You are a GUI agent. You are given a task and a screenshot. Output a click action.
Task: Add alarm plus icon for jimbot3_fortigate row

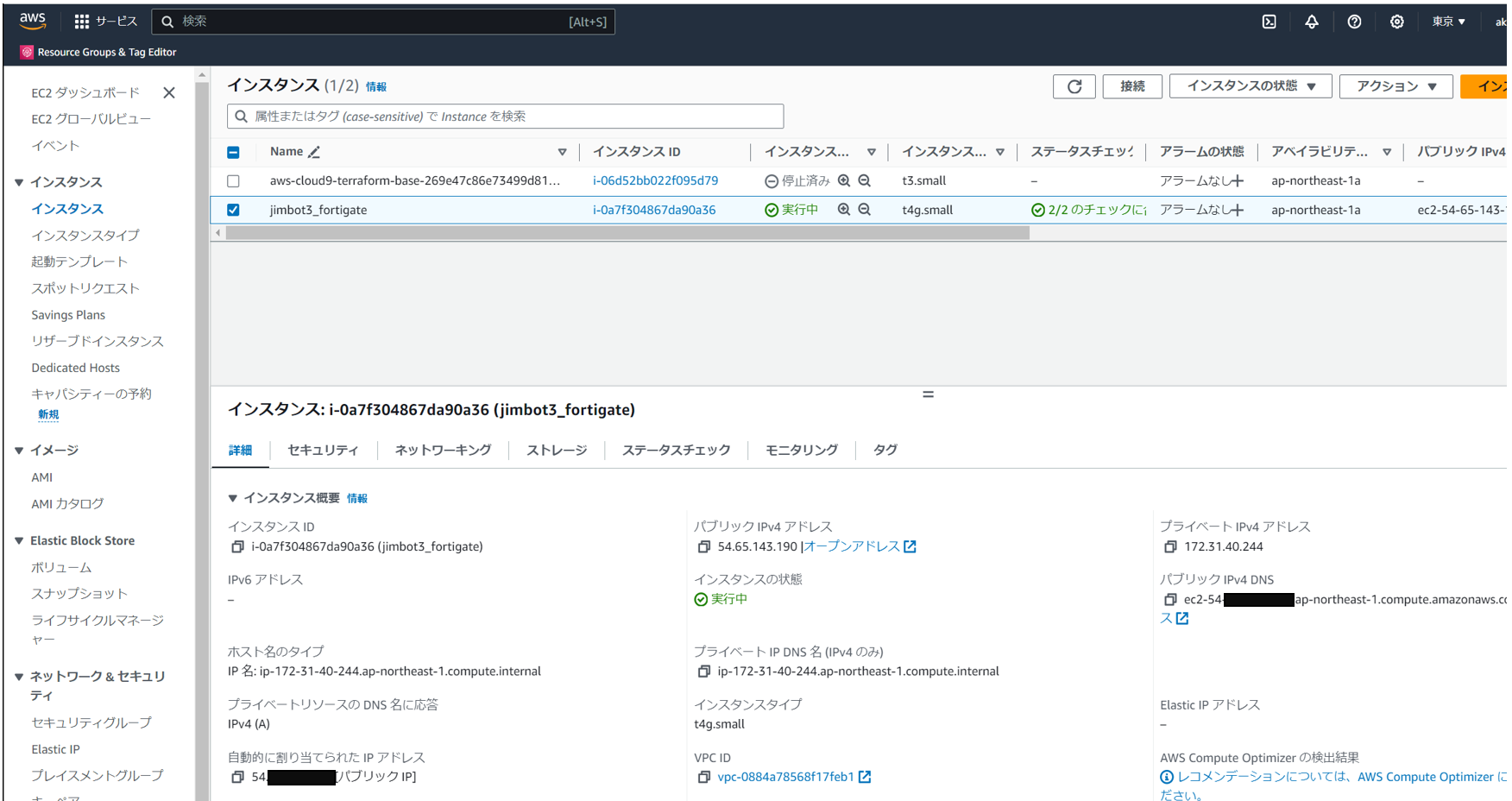(1238, 210)
